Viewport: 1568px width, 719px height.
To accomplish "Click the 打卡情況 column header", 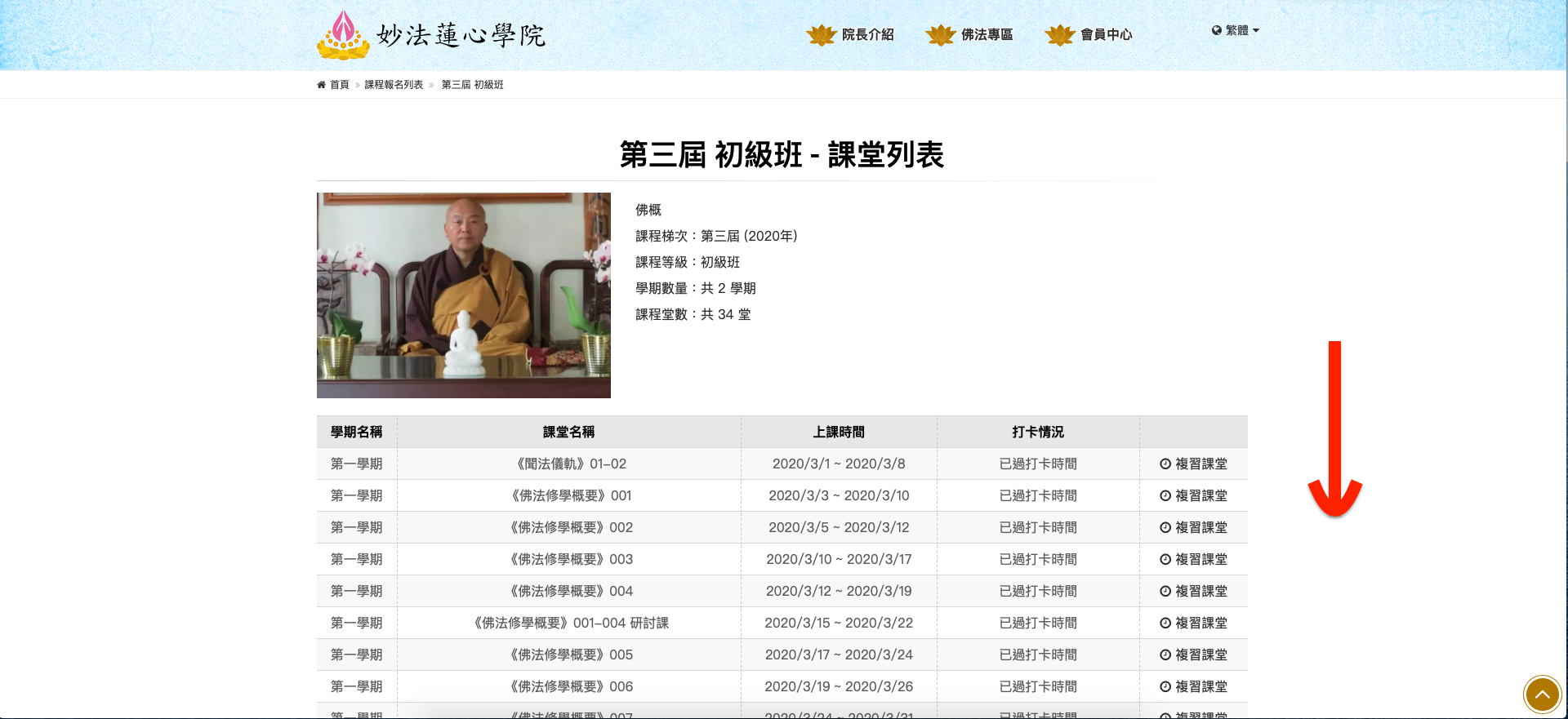I will (1038, 432).
